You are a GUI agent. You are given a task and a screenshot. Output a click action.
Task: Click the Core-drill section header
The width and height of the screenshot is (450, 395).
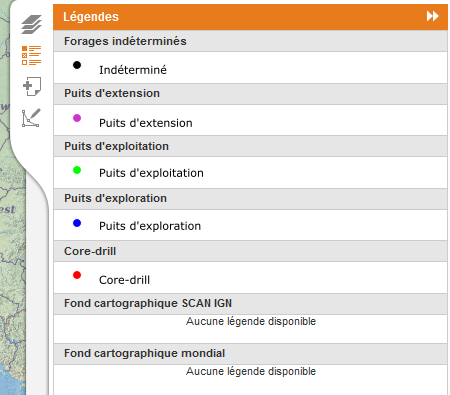pos(250,251)
